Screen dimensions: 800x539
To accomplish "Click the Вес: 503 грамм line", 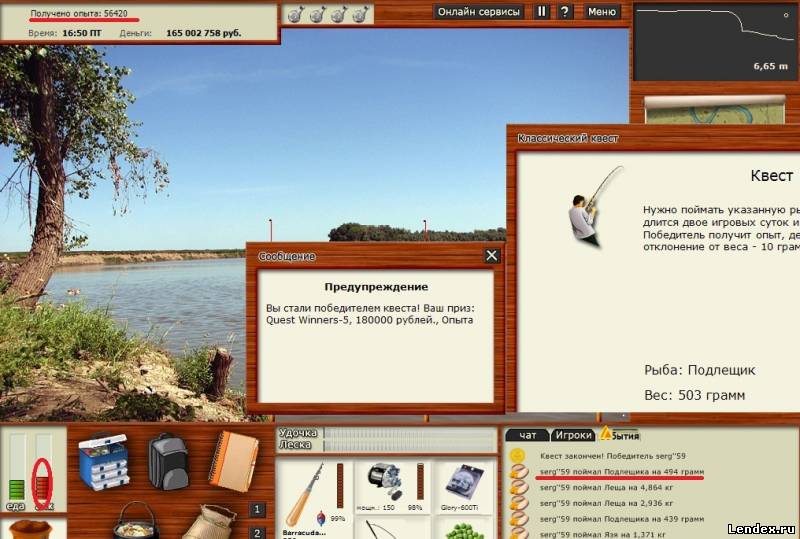I will pyautogui.click(x=694, y=395).
